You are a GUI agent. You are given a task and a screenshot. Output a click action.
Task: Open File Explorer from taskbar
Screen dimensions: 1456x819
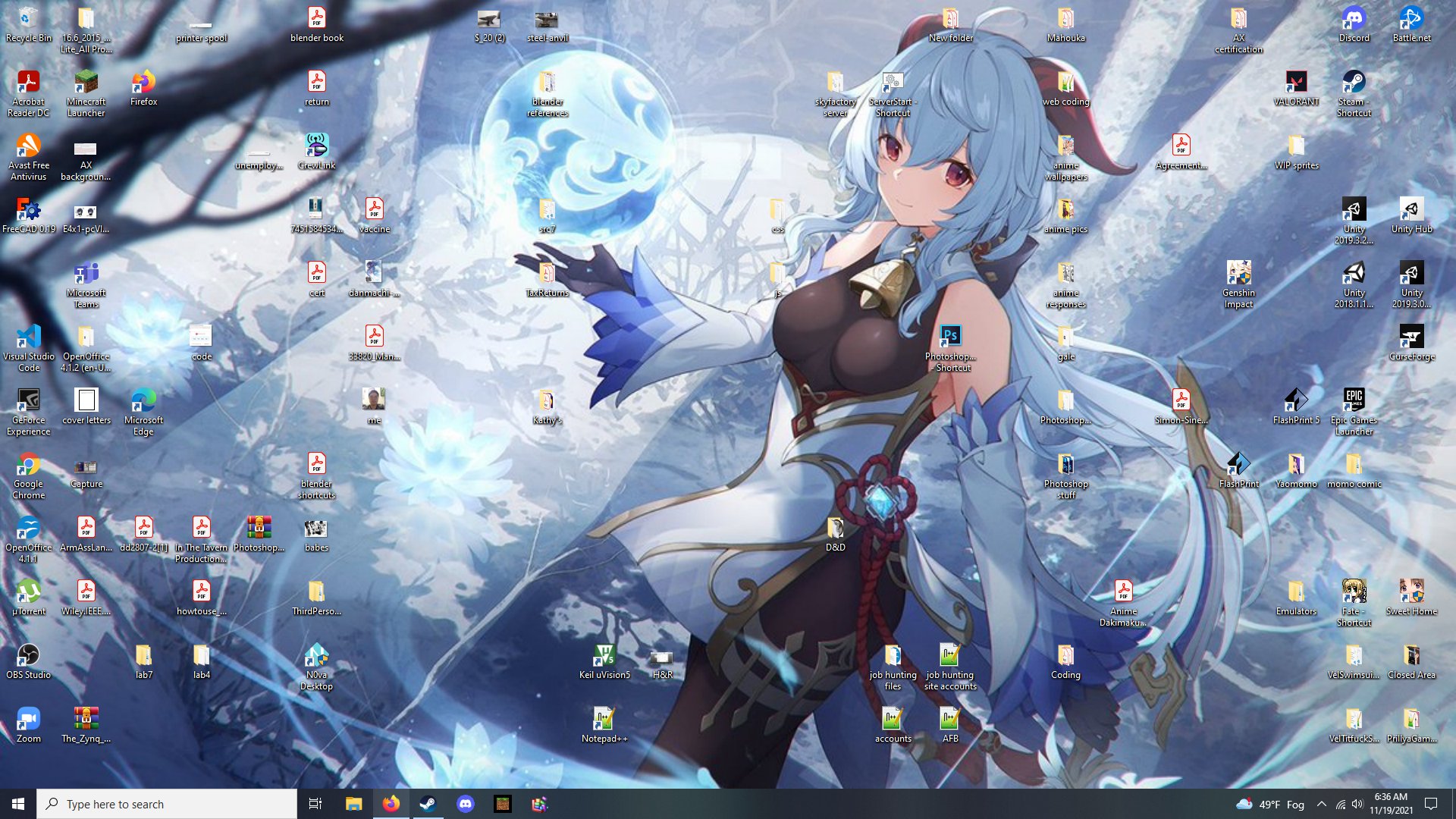point(353,804)
